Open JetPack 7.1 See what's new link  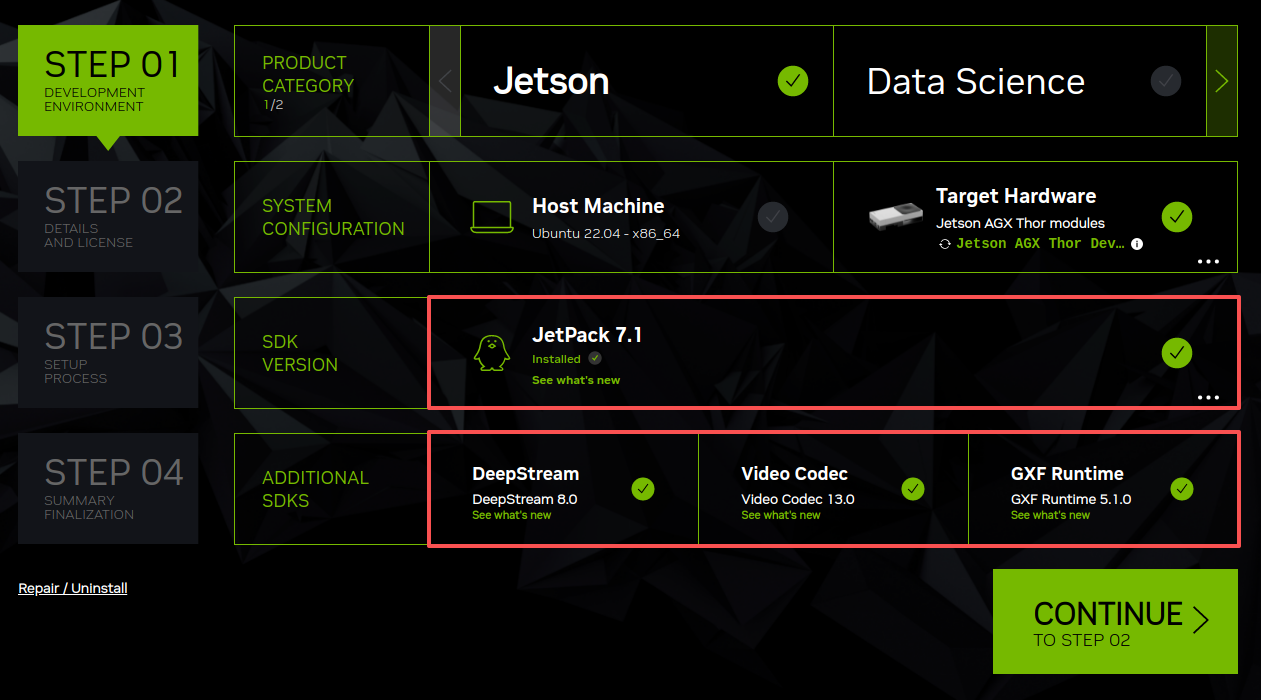pyautogui.click(x=576, y=380)
